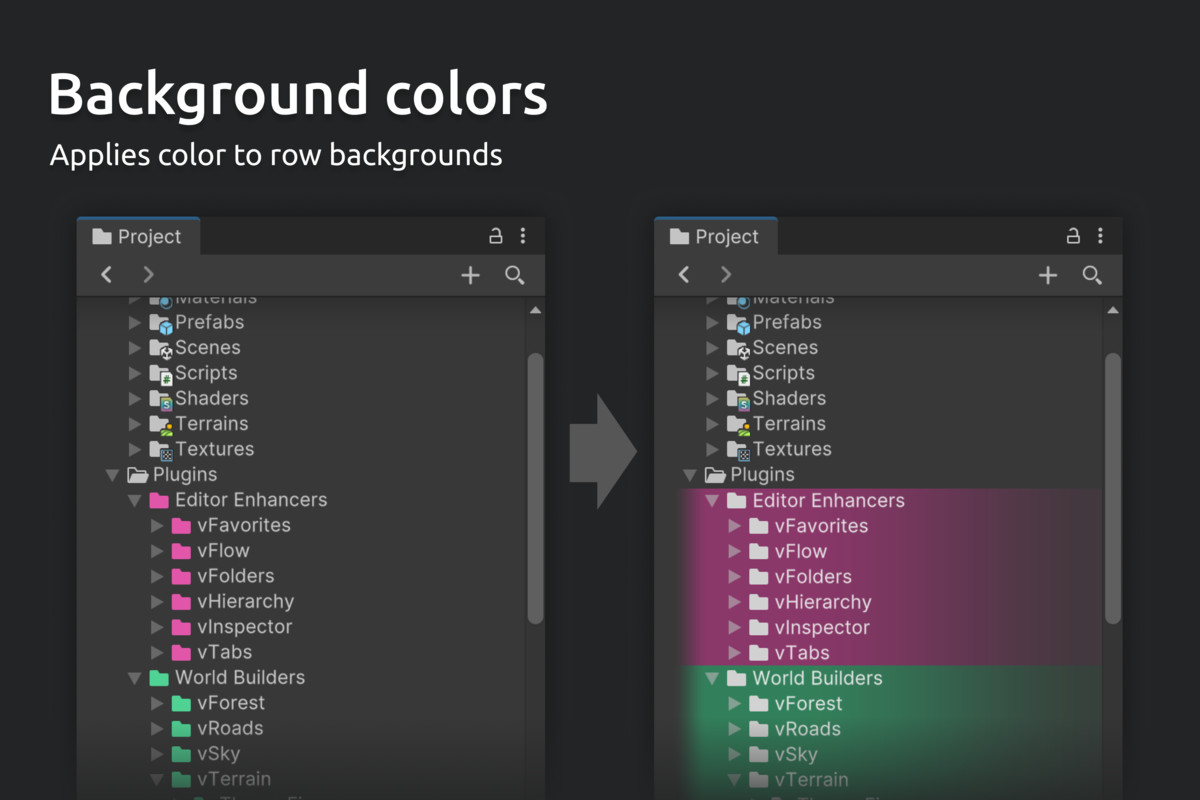Open the three-dot menu in left Project panel
This screenshot has height=800, width=1200.
point(523,236)
